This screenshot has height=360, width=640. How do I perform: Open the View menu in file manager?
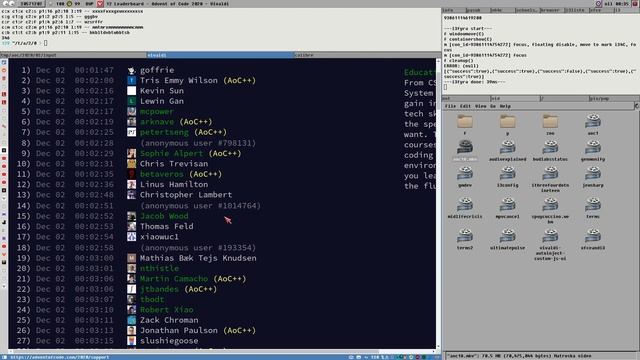point(480,106)
